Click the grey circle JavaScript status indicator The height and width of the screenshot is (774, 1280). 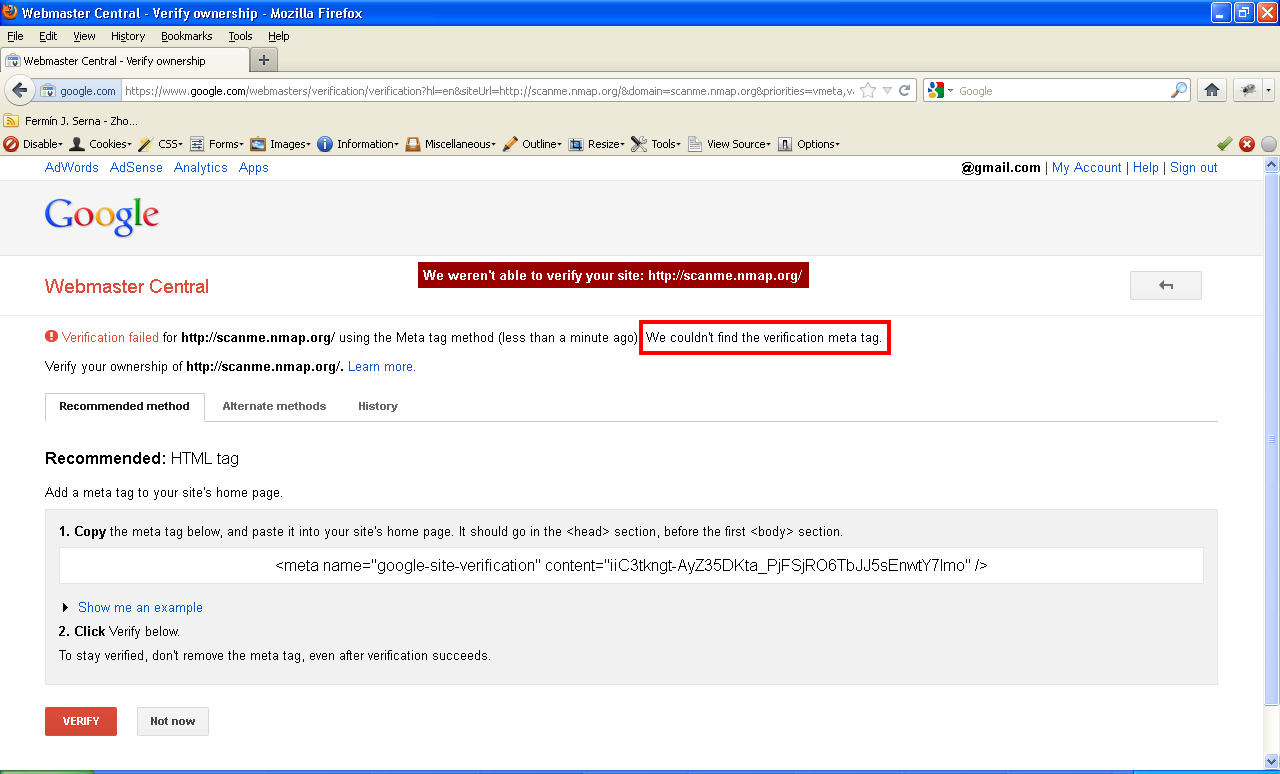tap(1269, 144)
